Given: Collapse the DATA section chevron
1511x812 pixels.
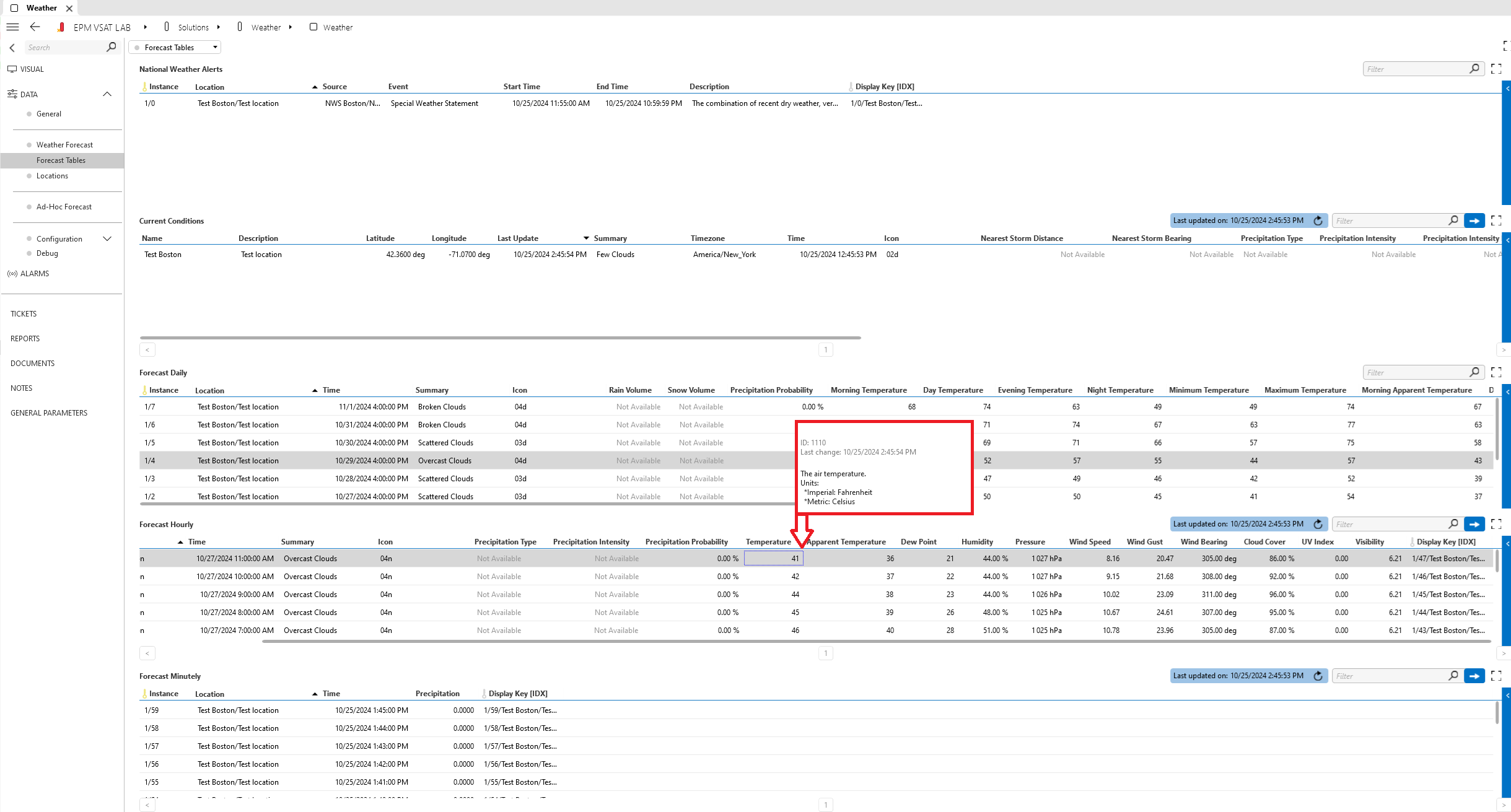Looking at the screenshot, I should [107, 94].
